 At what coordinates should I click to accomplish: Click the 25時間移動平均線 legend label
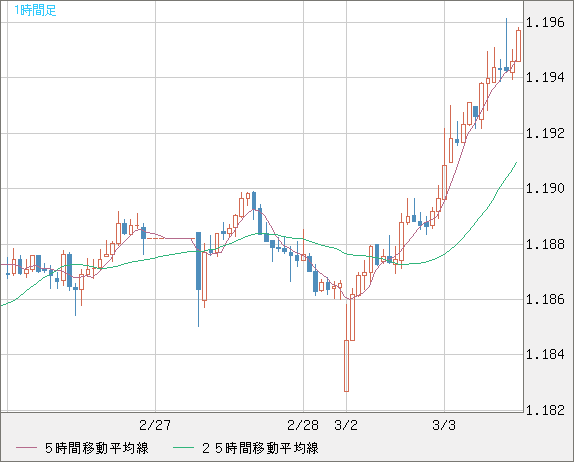click(x=260, y=448)
